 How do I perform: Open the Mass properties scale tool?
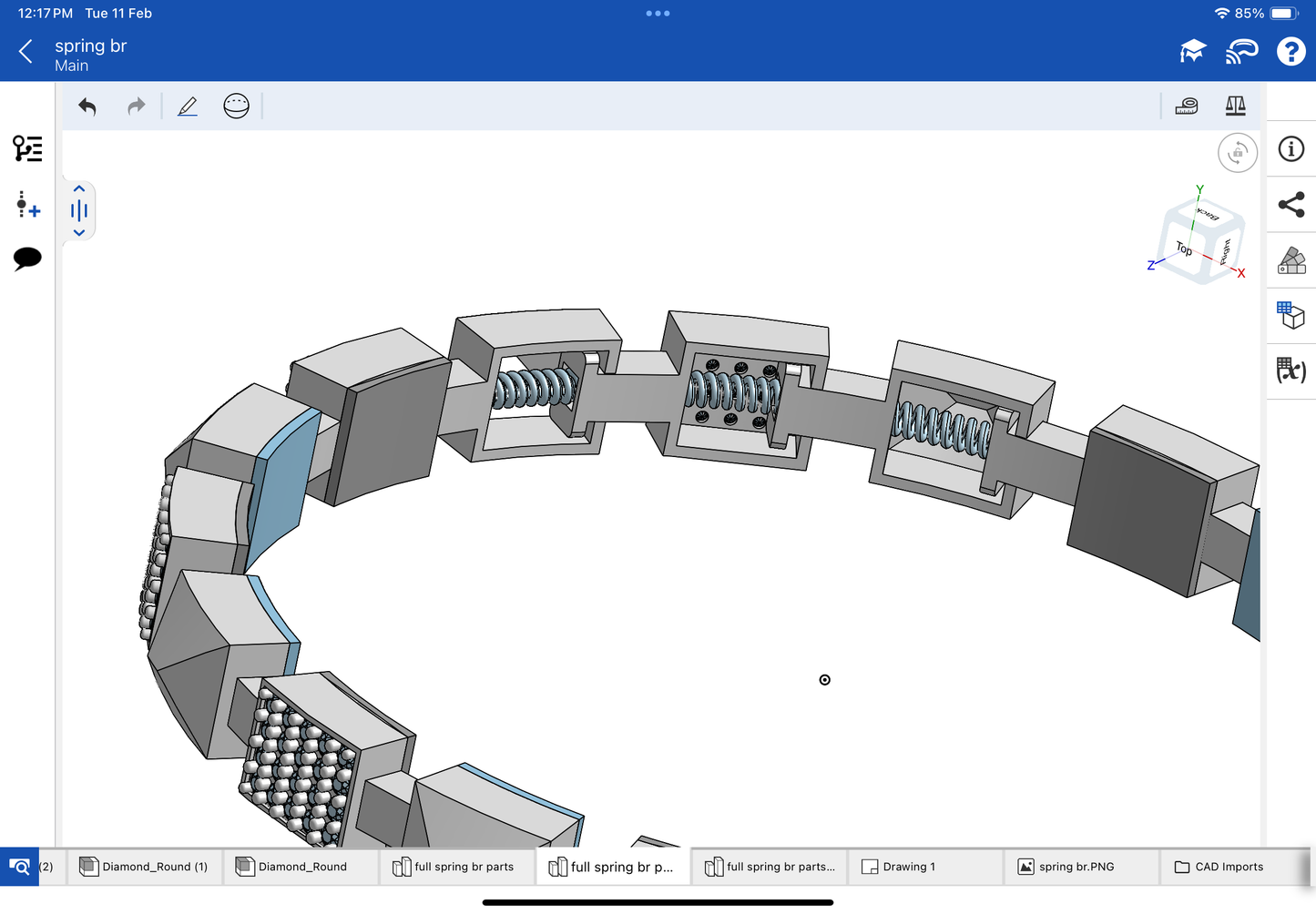(x=1235, y=107)
